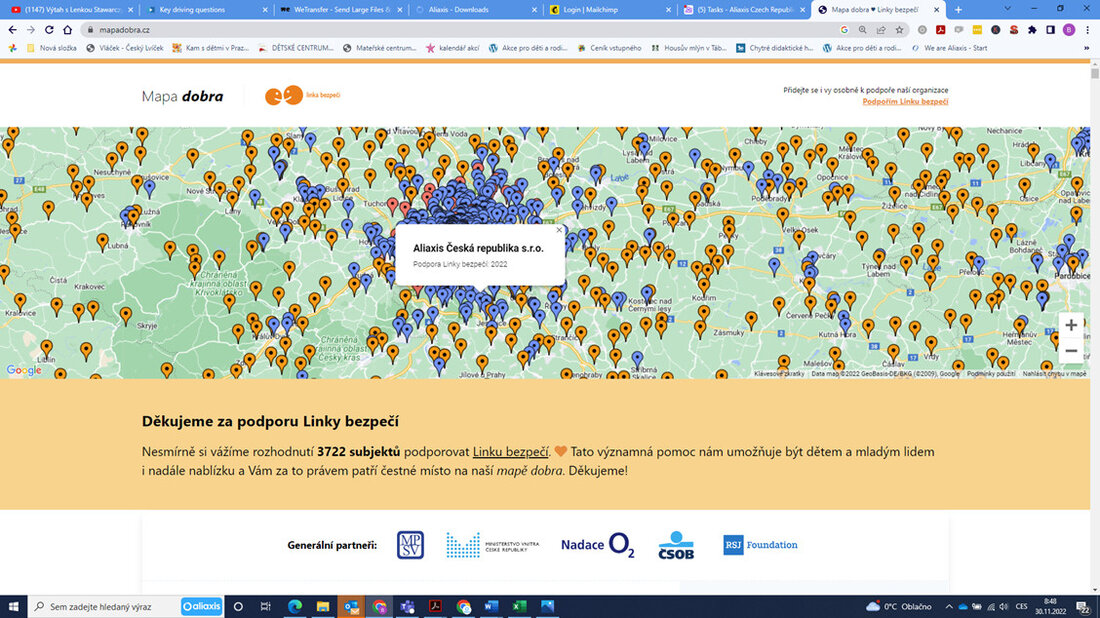The image size is (1100, 618).
Task: Open the browser home page
Action: coord(67,30)
